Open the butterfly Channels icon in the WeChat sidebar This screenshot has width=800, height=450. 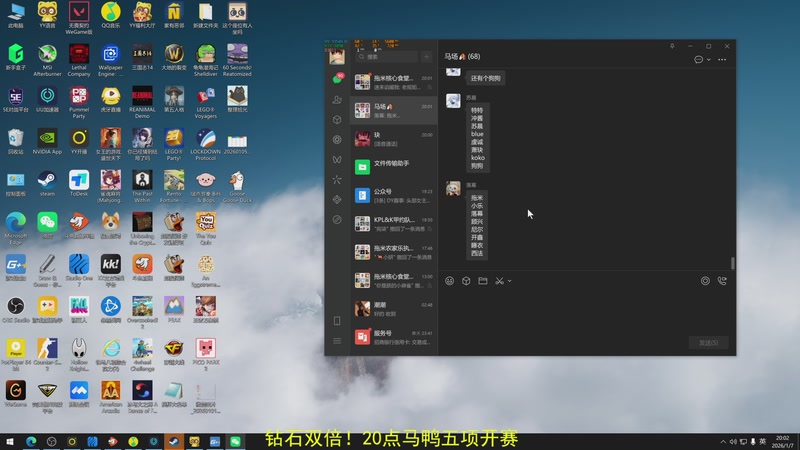point(337,160)
